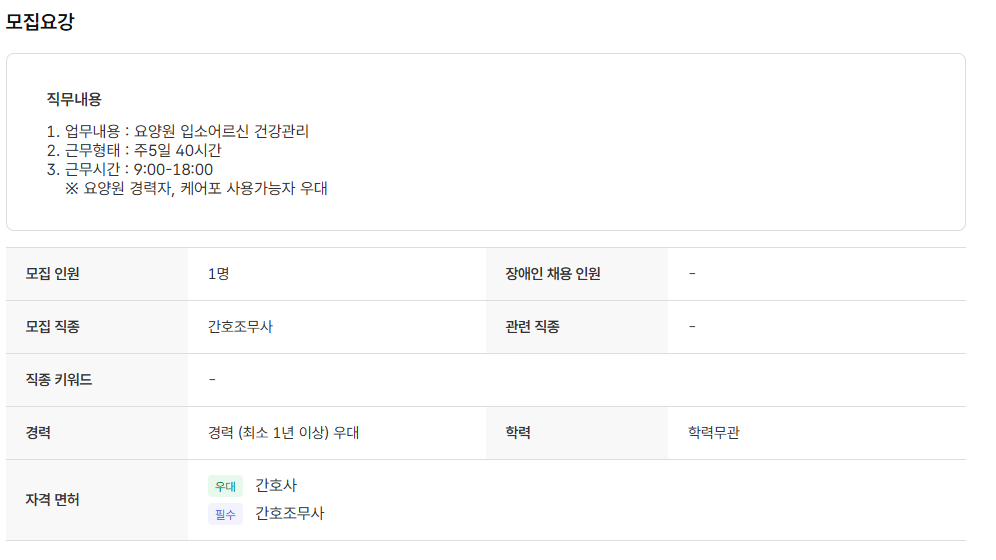Click the purple 필수 badge
This screenshot has height=560, width=996.
pos(225,514)
